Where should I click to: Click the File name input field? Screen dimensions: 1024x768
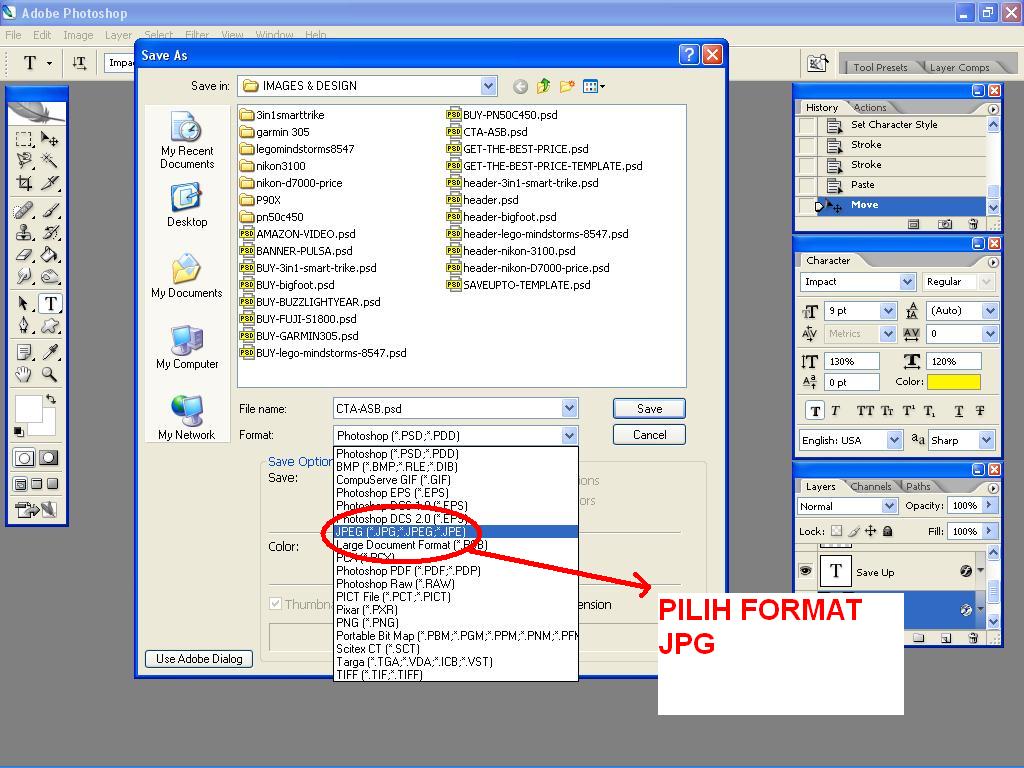point(447,408)
